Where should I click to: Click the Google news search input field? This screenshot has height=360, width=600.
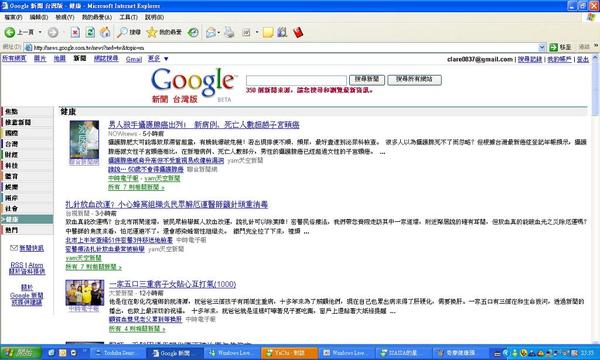point(296,80)
